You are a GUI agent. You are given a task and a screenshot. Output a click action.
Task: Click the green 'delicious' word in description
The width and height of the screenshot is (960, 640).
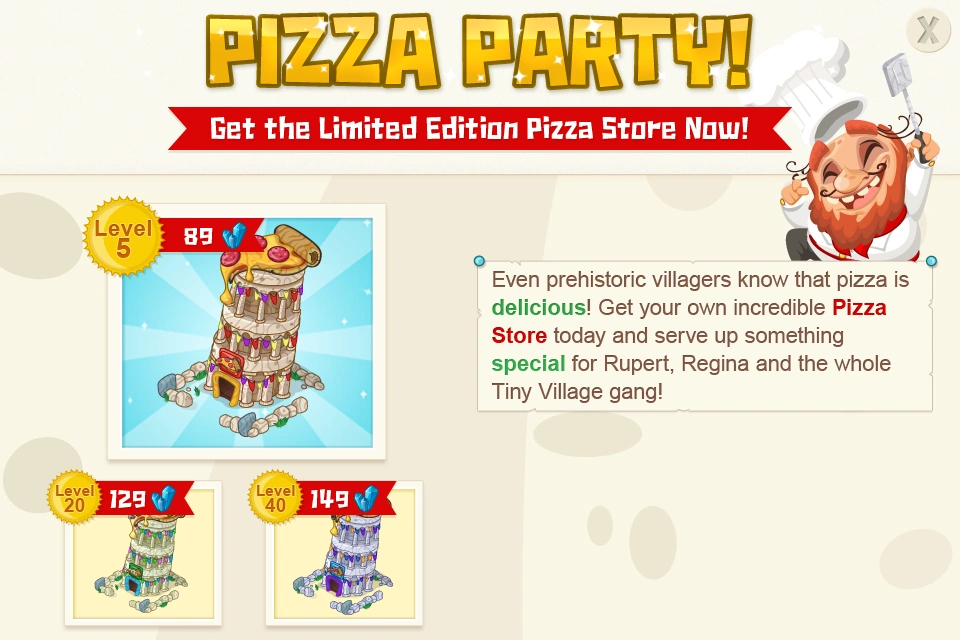(x=539, y=307)
